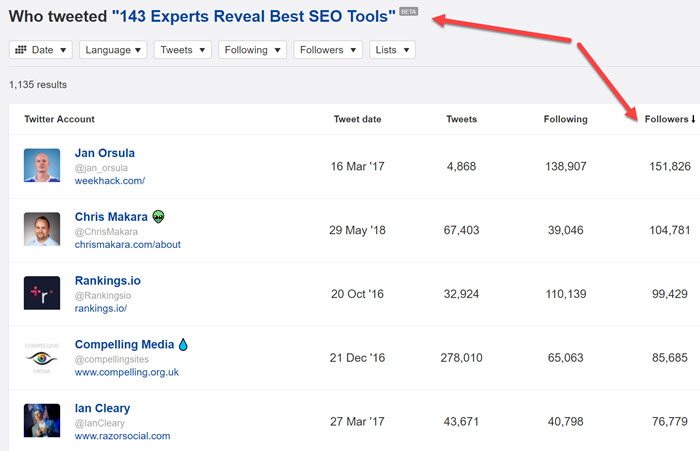Click the Compelling Media eye logo

pos(42,357)
